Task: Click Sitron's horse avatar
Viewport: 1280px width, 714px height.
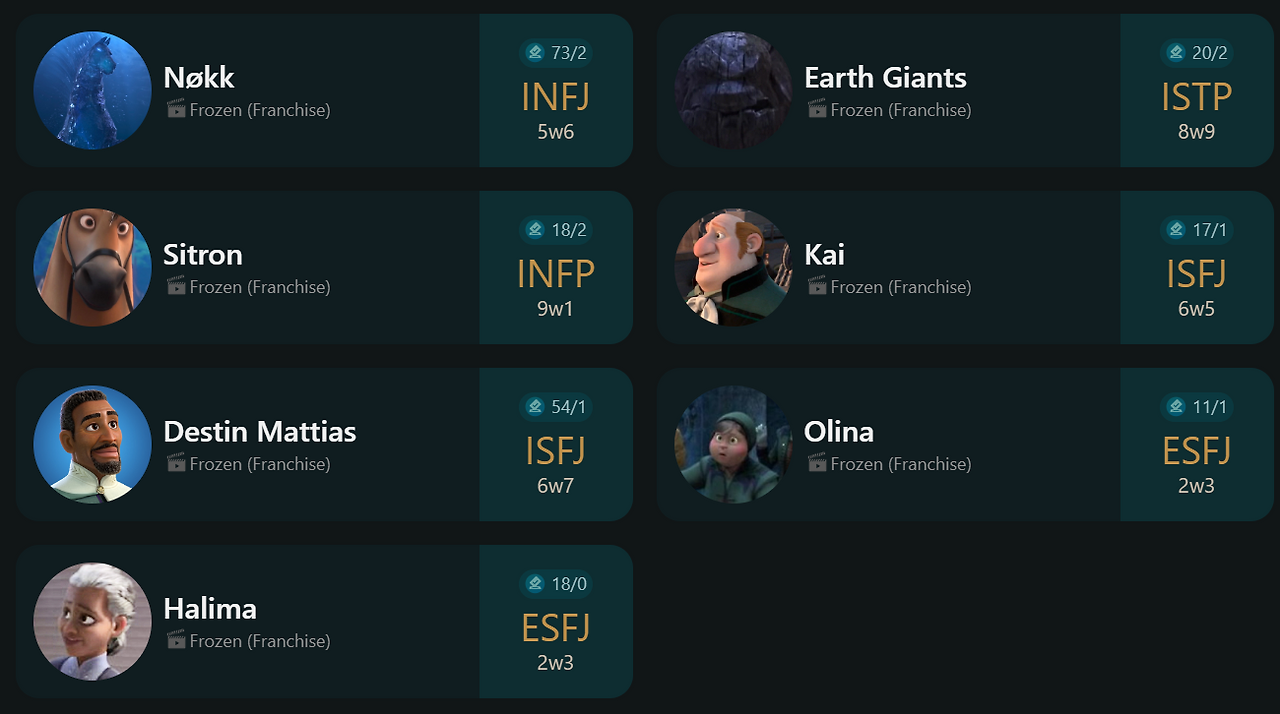Action: (92, 267)
